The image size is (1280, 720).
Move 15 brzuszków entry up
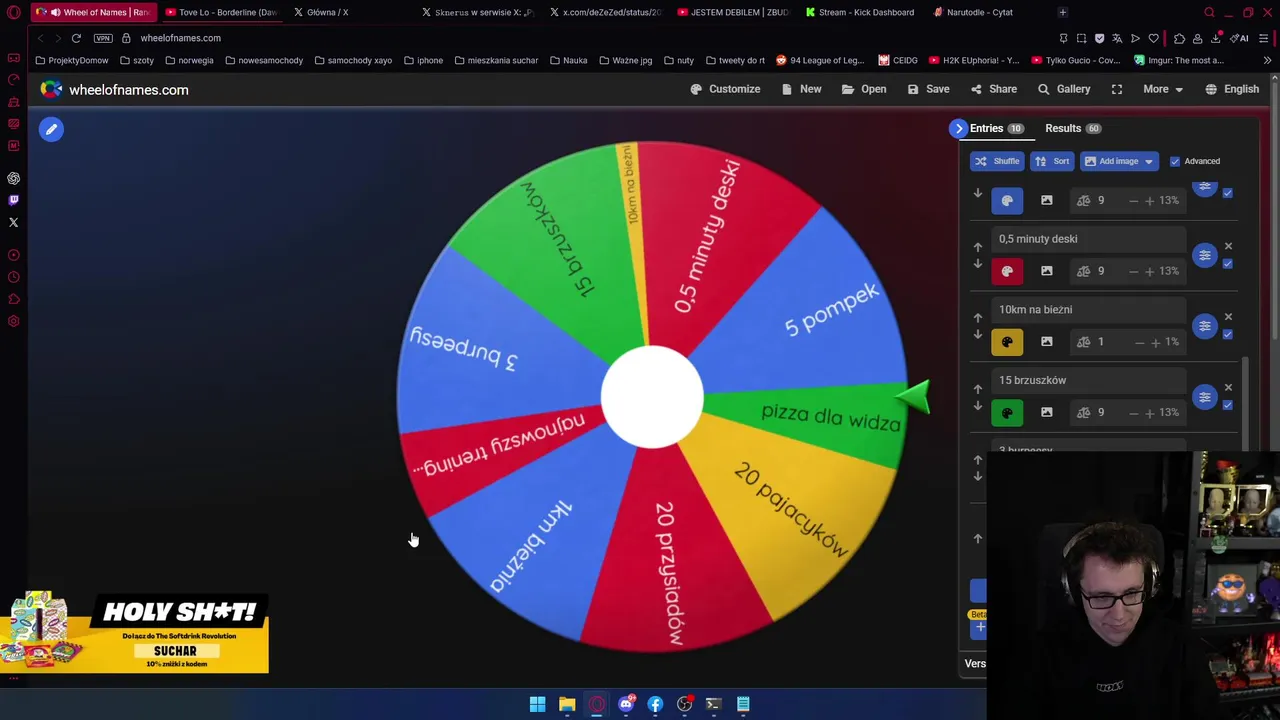click(x=978, y=388)
